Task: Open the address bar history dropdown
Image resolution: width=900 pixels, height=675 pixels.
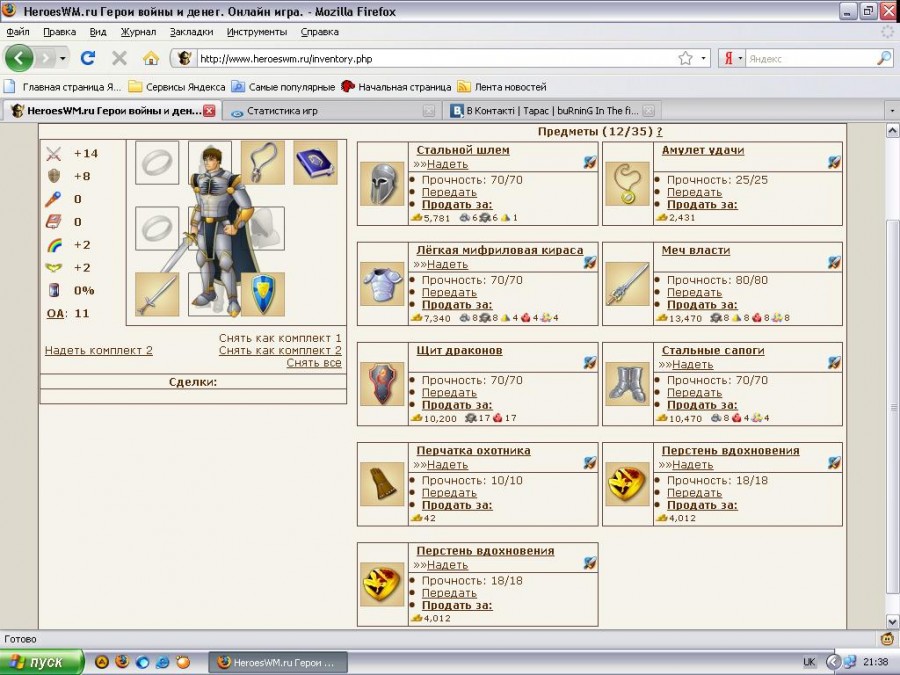Action: tap(703, 59)
